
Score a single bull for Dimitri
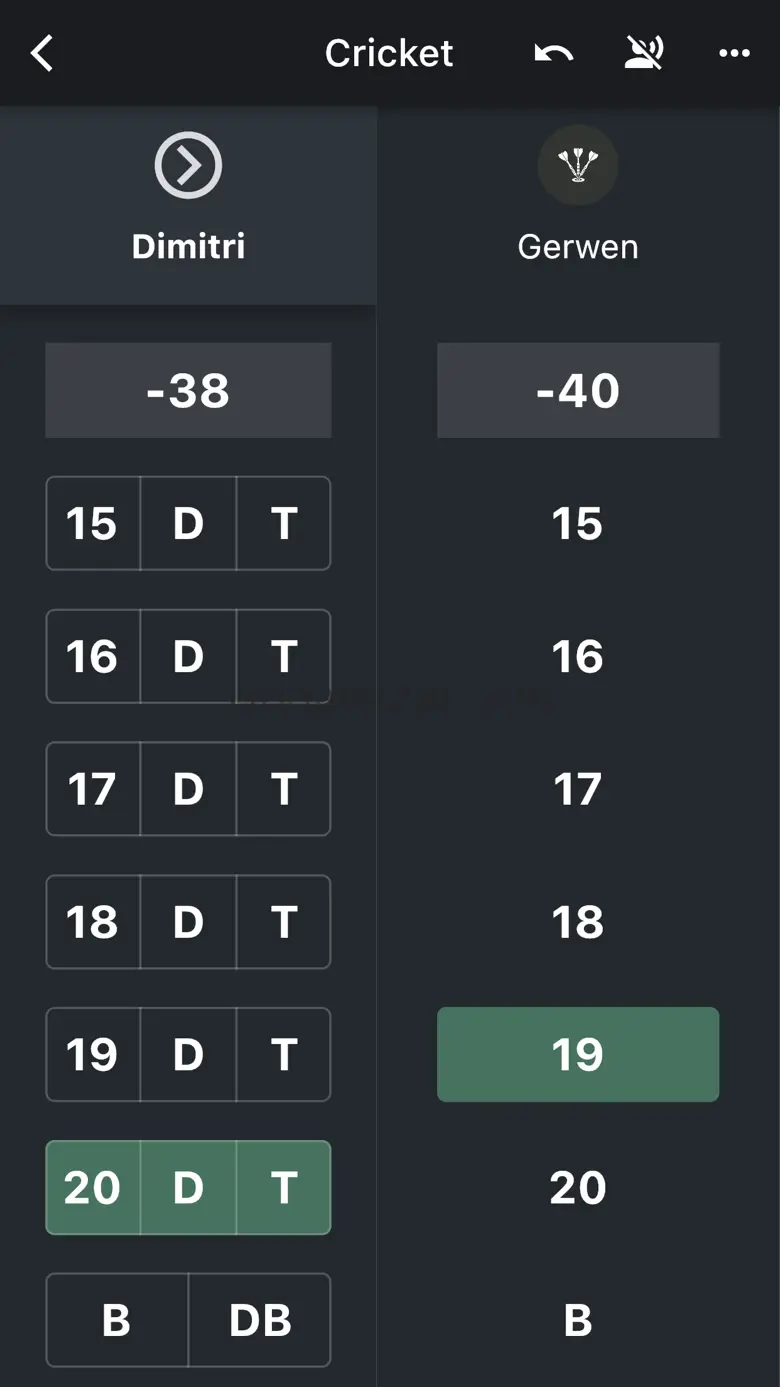point(116,1320)
